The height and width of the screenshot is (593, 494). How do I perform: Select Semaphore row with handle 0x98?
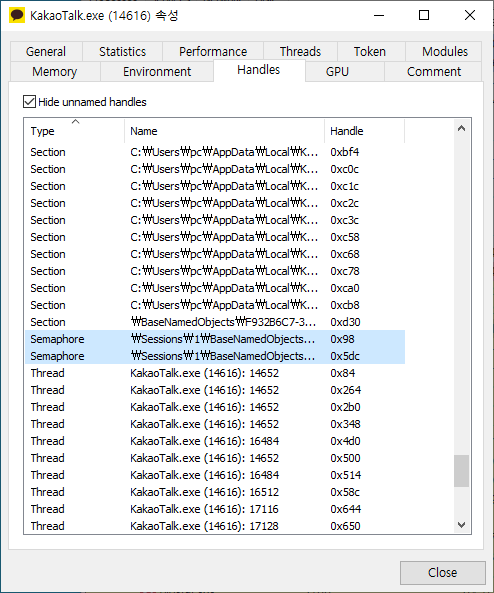215,339
